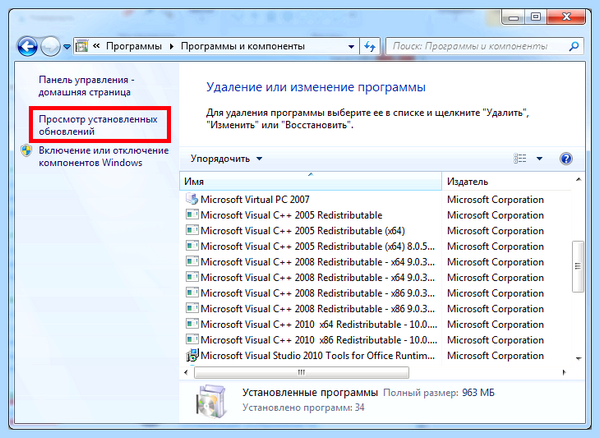The width and height of the screenshot is (600, 438).
Task: Click Microsoft Corporation publisher for Virtual PC 2007
Action: [495, 199]
